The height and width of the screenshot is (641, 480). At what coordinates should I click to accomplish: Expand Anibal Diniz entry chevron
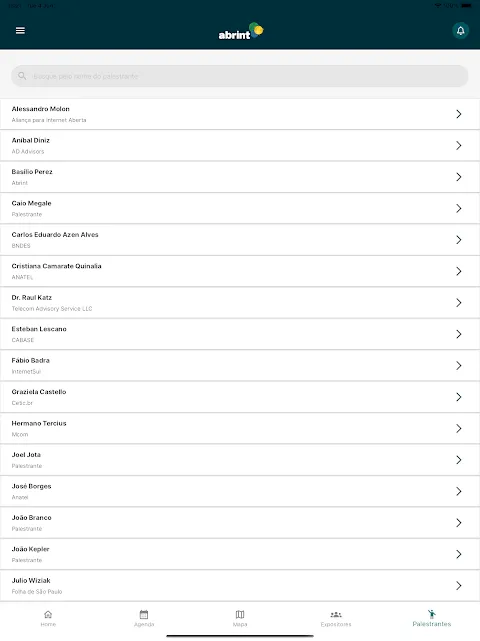coord(459,146)
